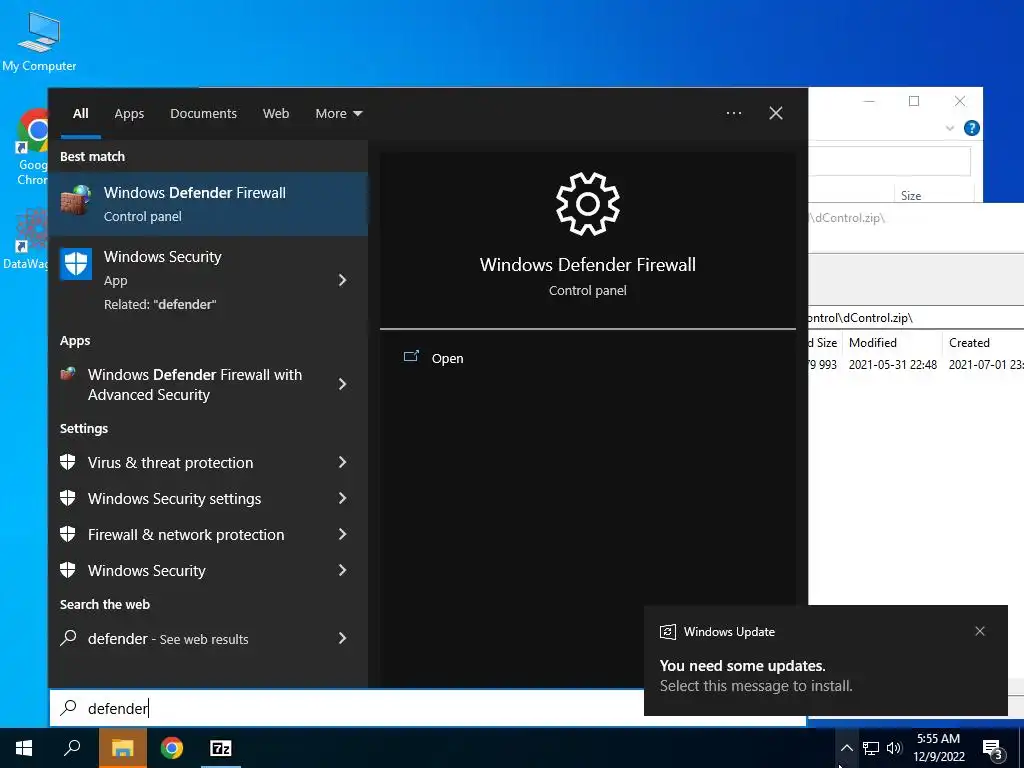Open Windows Defender Firewall best match result
1024x768 pixels.
click(208, 204)
